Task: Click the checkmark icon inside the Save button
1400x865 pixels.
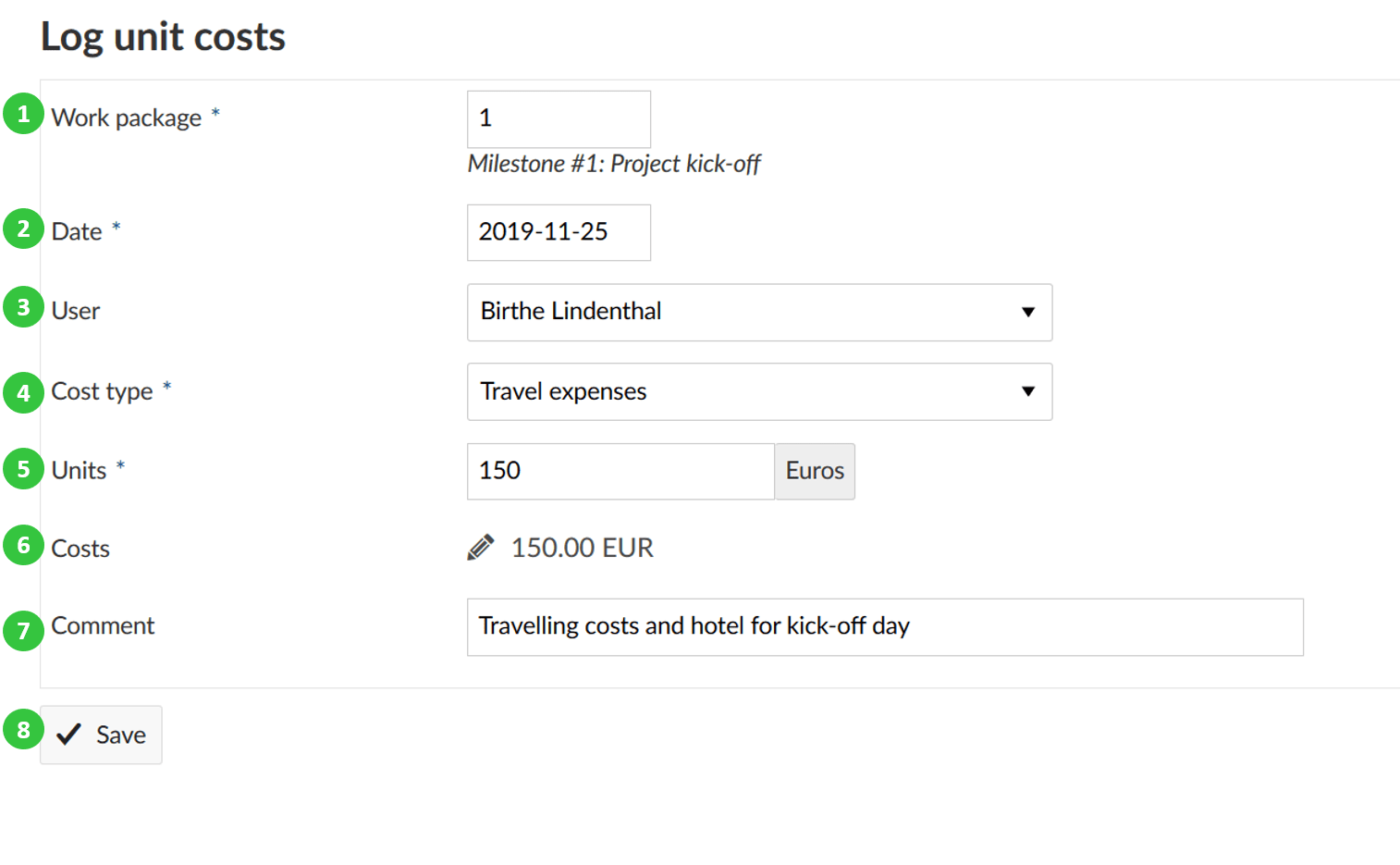Action: [68, 735]
